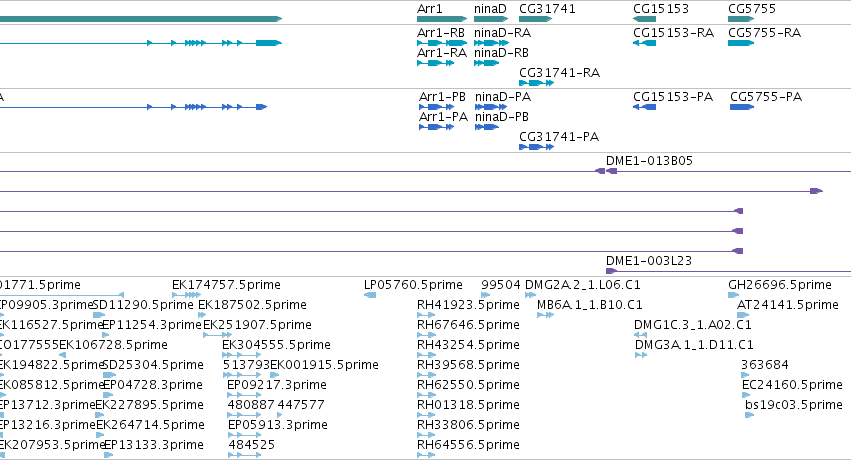Select EK264714.5prime label
Screen dimensions: 851x460
click(x=150, y=425)
